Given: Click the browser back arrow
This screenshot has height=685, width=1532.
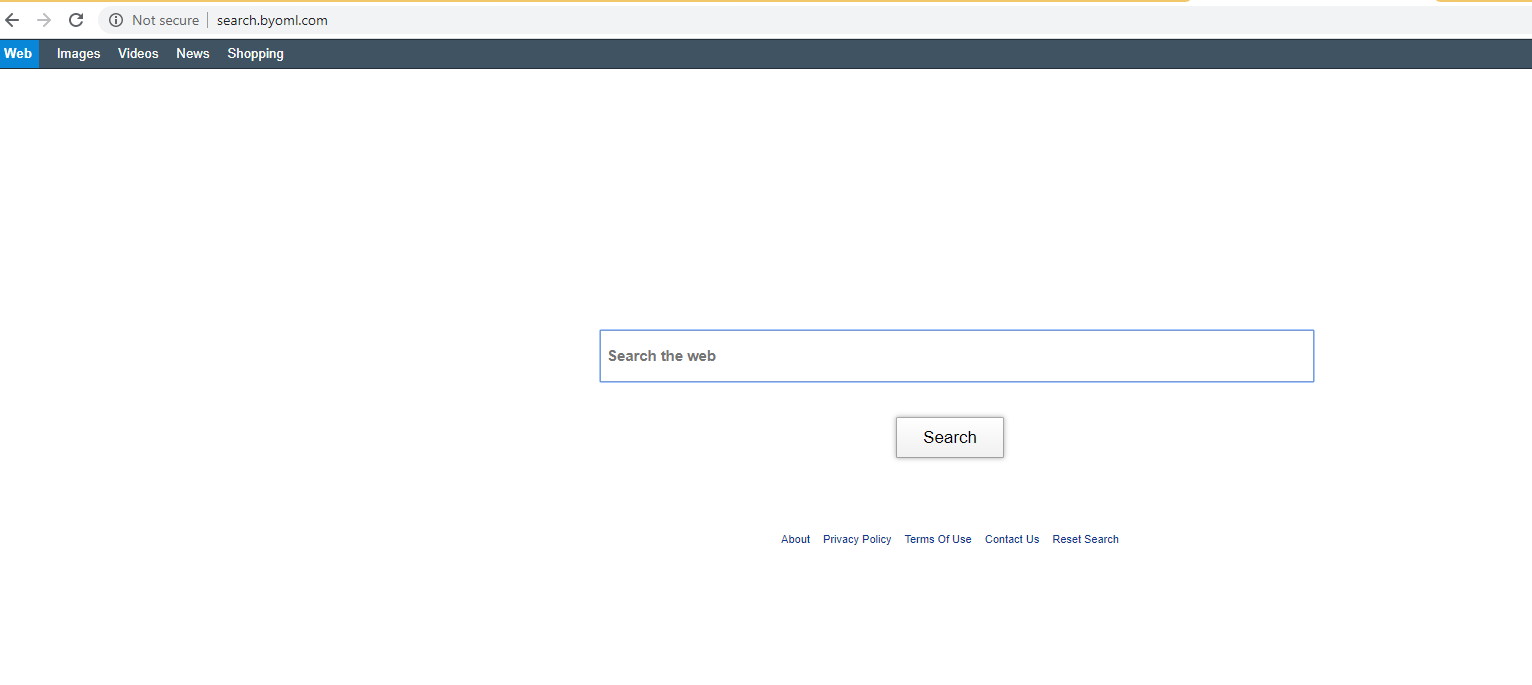Looking at the screenshot, I should coord(13,20).
